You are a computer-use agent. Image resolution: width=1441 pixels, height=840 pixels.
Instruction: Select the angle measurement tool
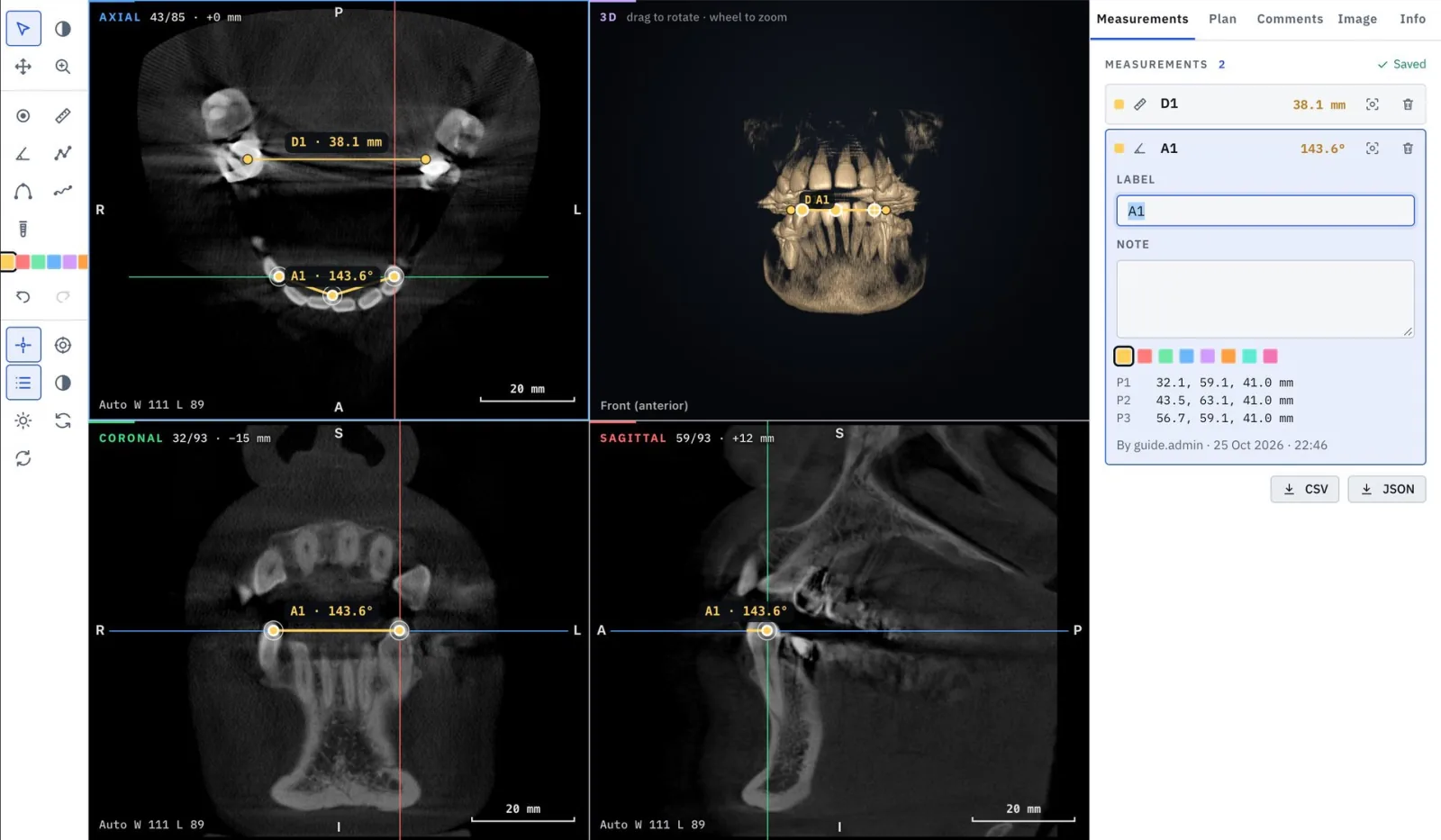(x=23, y=154)
